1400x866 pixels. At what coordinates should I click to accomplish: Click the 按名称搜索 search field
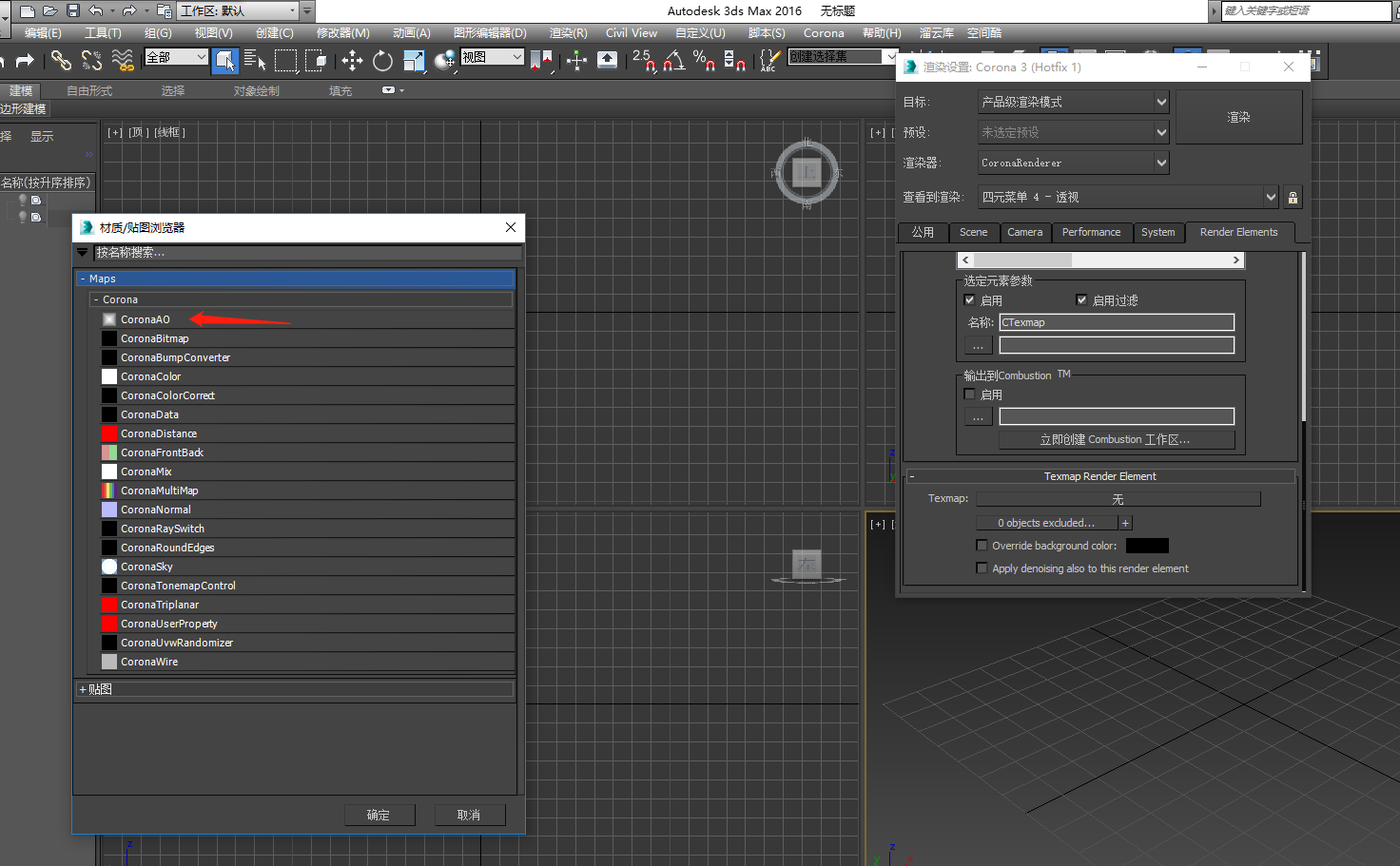coord(308,253)
